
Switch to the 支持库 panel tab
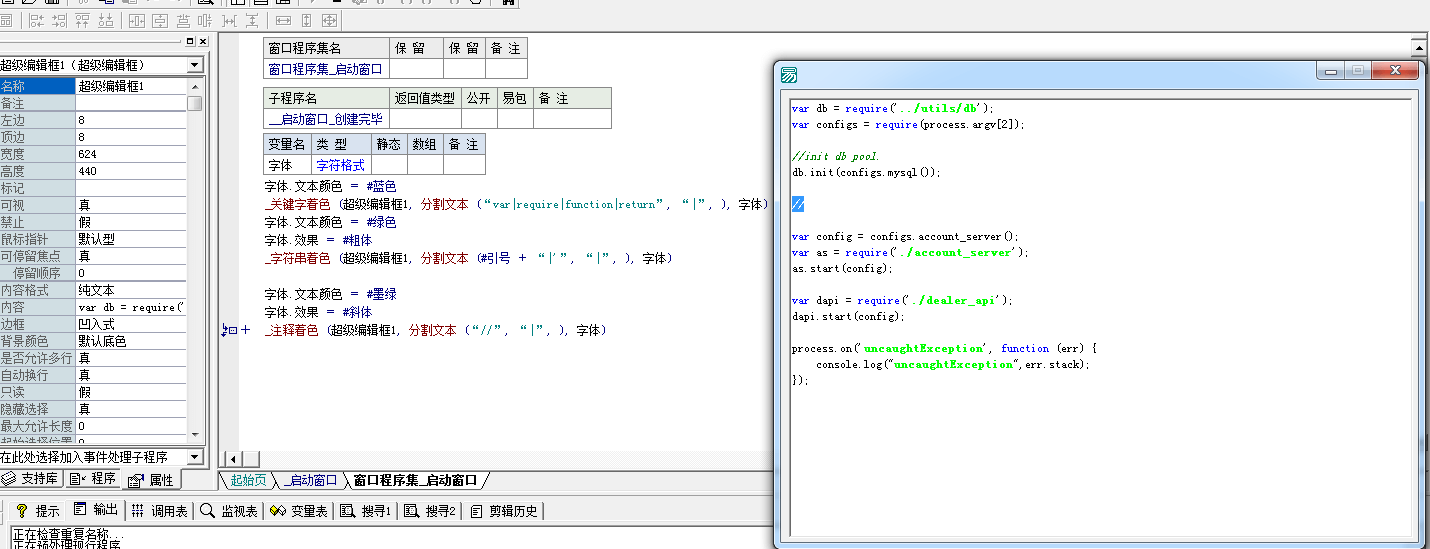pos(31,479)
